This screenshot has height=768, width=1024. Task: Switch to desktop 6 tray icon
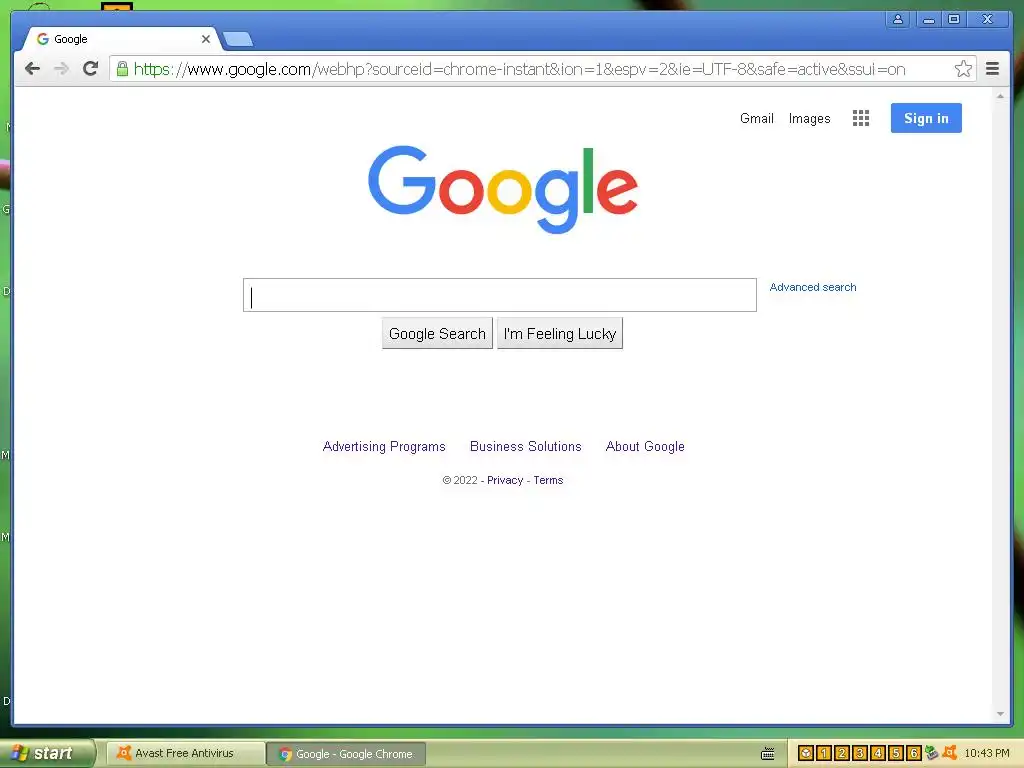(x=914, y=754)
